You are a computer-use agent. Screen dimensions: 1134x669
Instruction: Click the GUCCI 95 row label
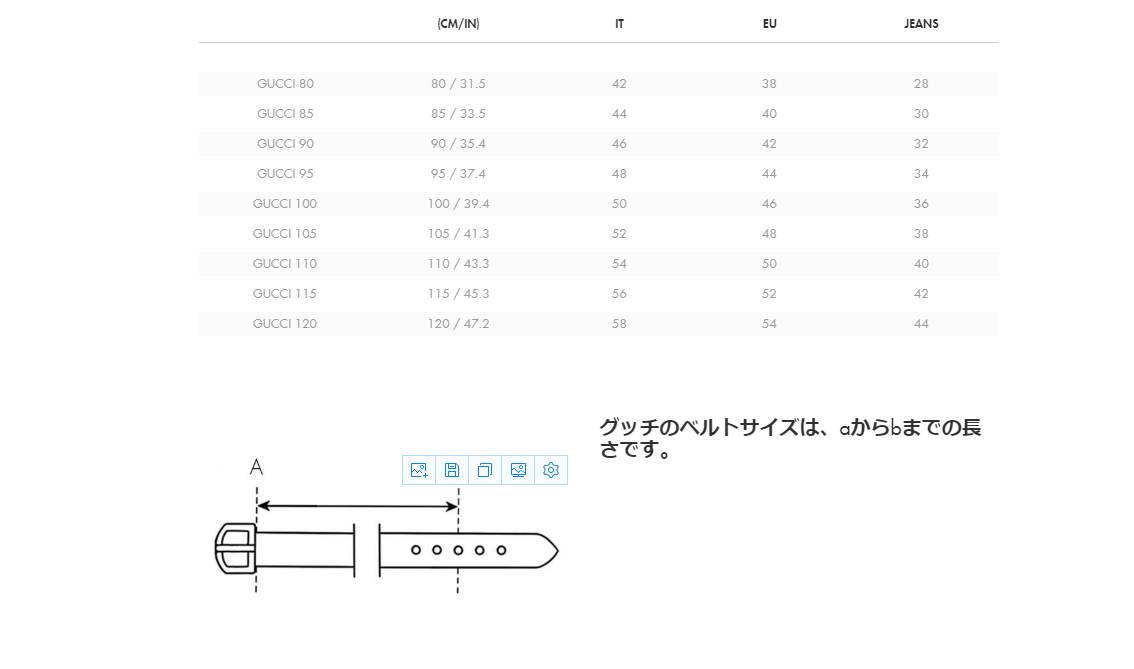click(285, 174)
